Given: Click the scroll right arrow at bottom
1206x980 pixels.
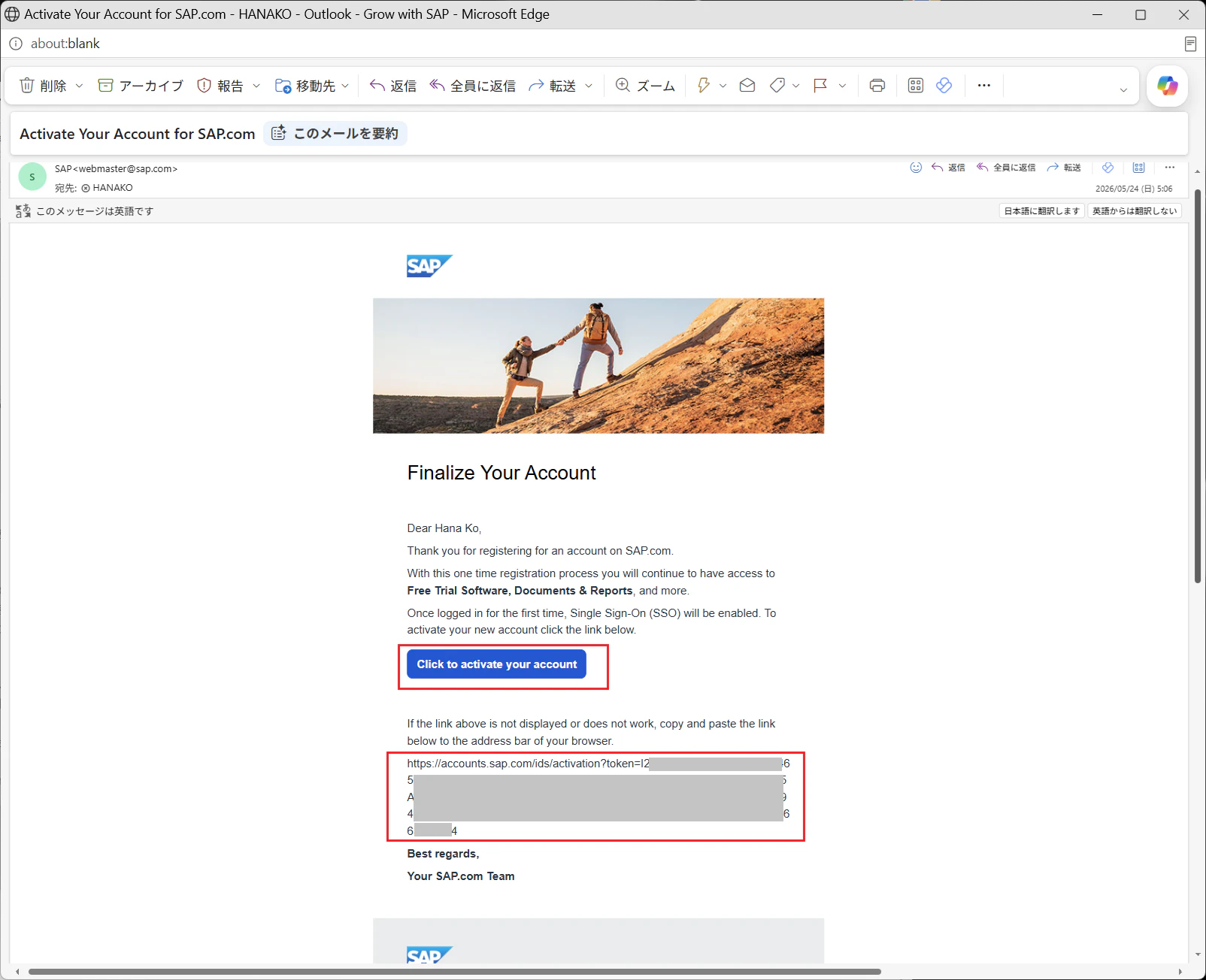Looking at the screenshot, I should [1181, 972].
